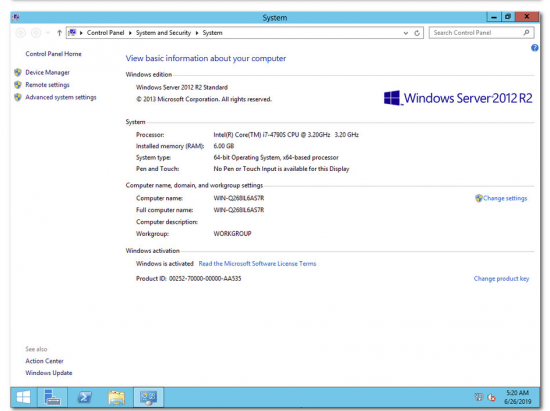Open Windows Update under See also
Image resolution: width=550 pixels, height=411 pixels.
(x=49, y=373)
